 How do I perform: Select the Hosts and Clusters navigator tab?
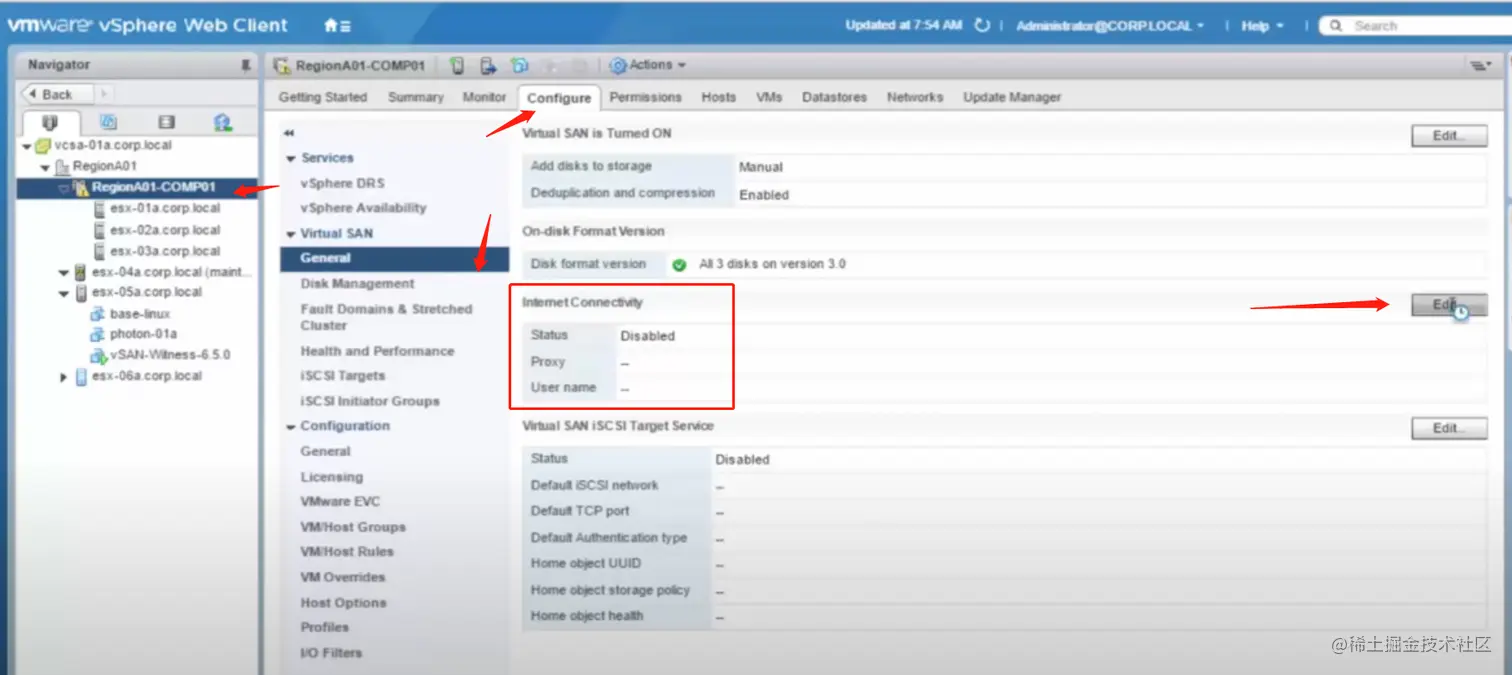pyautogui.click(x=50, y=122)
